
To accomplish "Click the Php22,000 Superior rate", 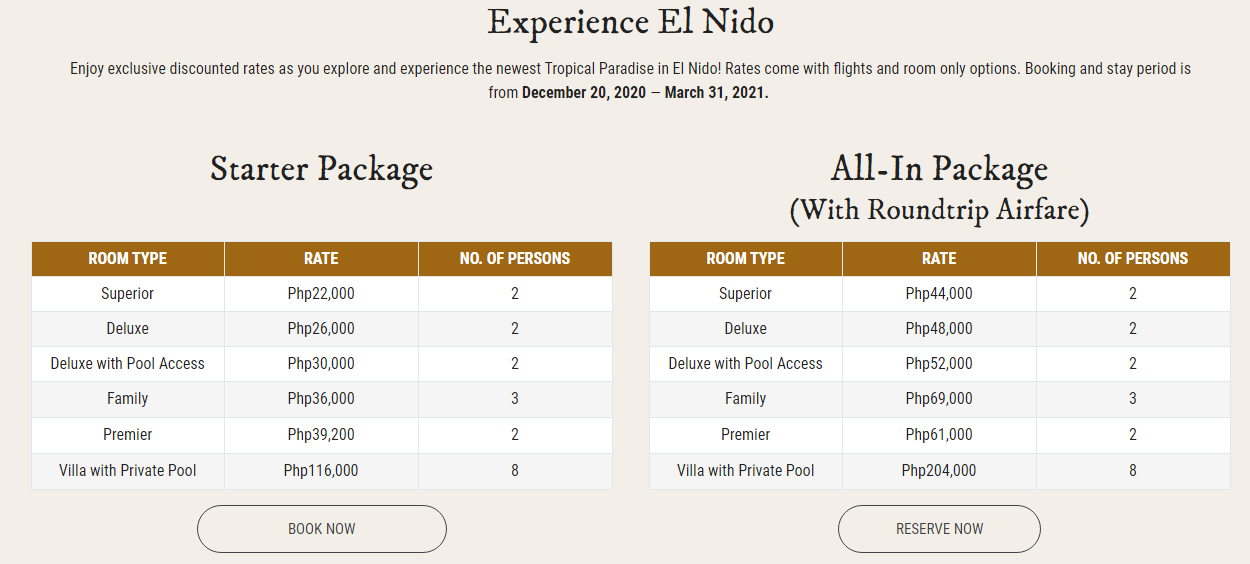I will point(321,294).
